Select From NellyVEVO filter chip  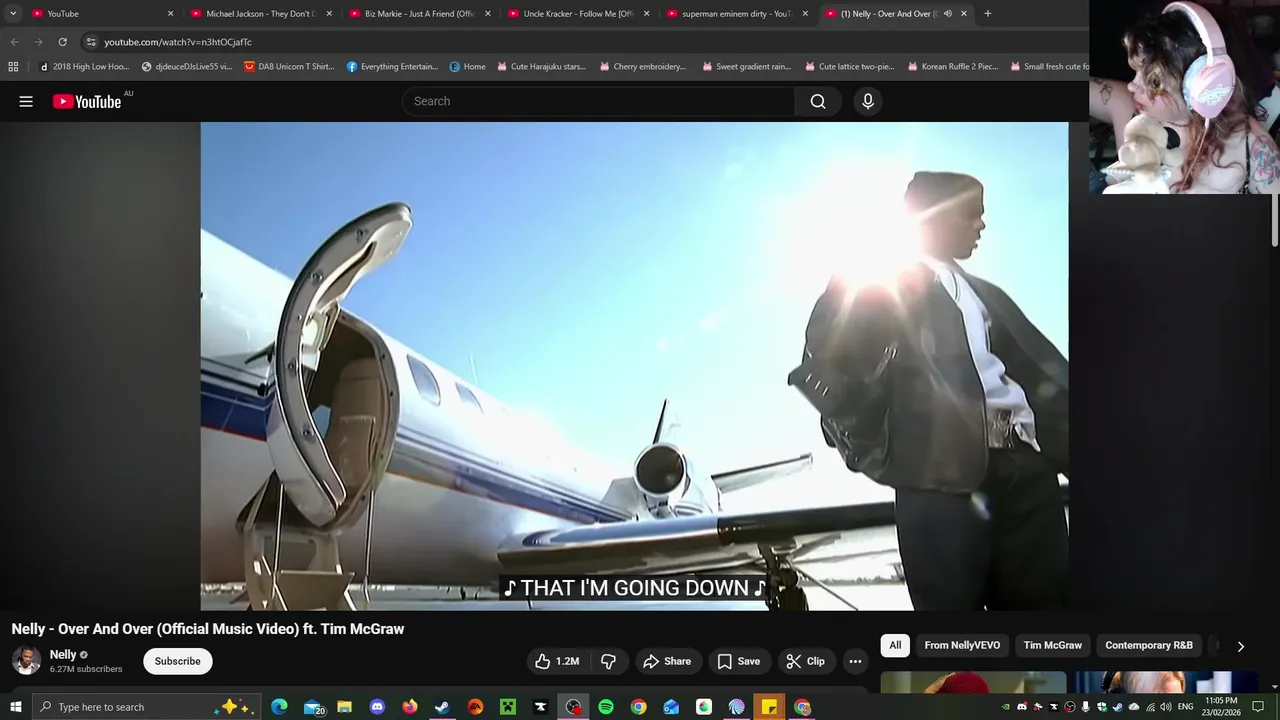(x=962, y=645)
